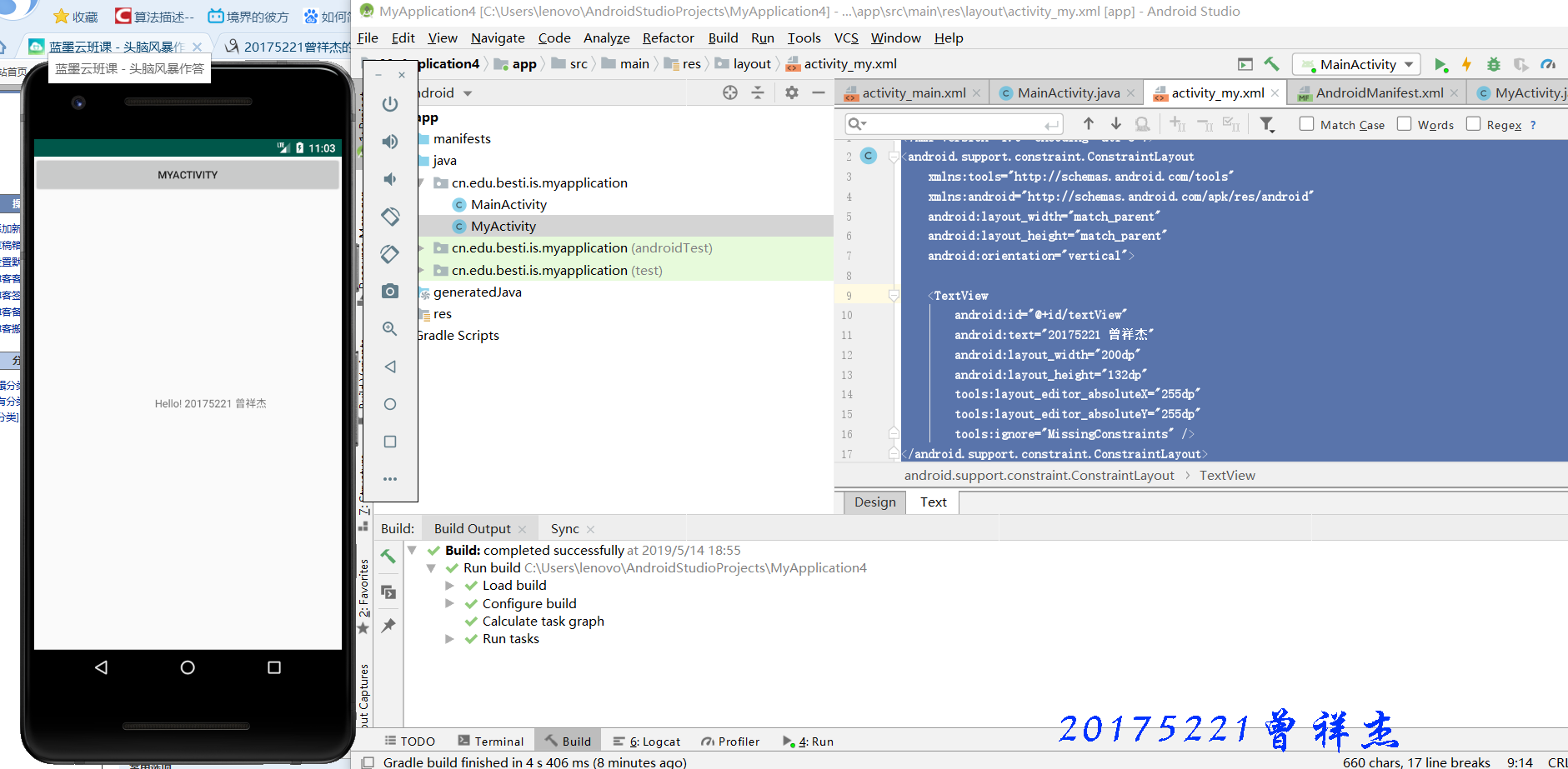Enable Regex checkbox
The image size is (1568, 769).
[x=1474, y=124]
